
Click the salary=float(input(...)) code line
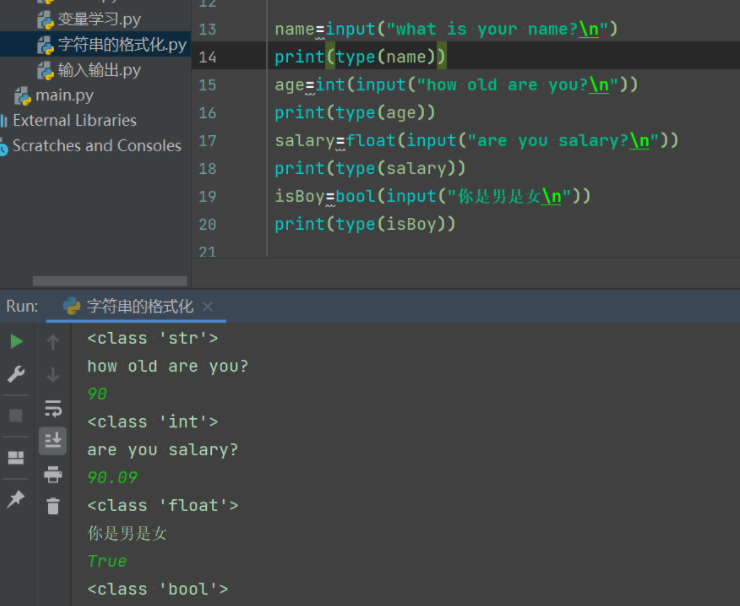476,140
